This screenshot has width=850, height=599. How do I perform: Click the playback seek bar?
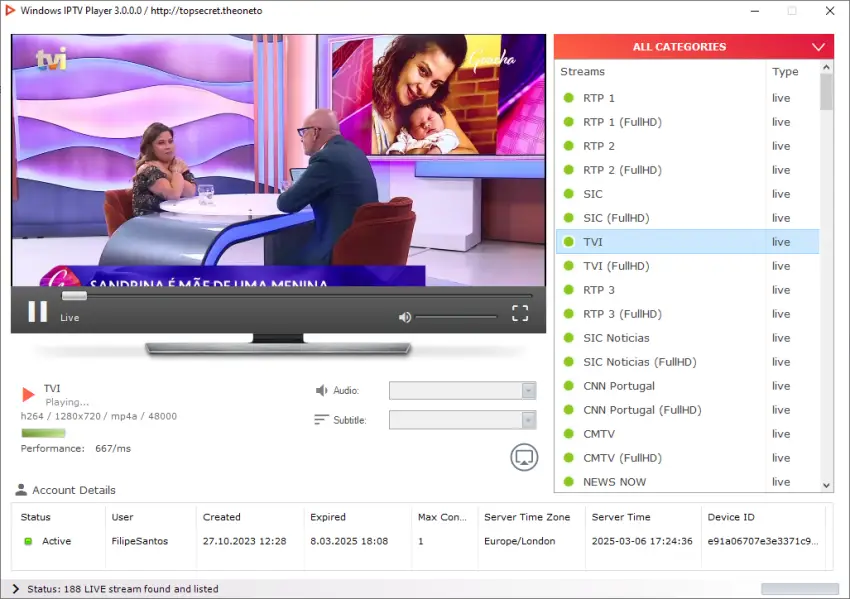click(x=297, y=296)
